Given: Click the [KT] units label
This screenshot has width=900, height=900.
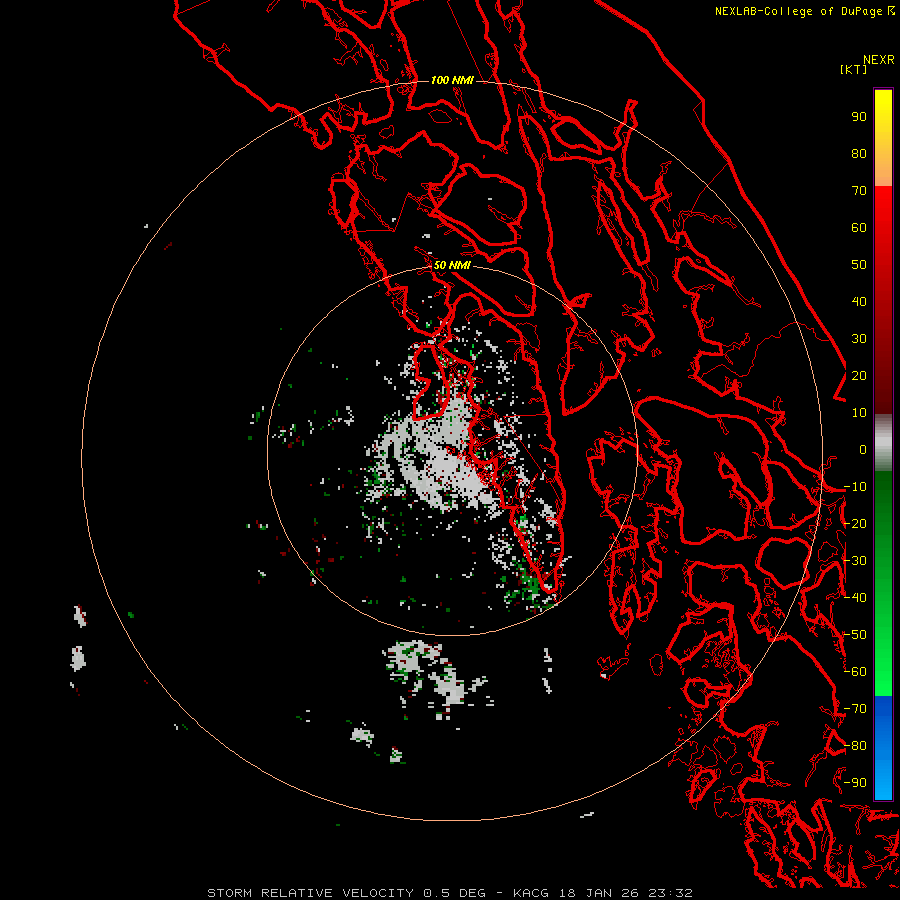Looking at the screenshot, I should coord(853,69).
